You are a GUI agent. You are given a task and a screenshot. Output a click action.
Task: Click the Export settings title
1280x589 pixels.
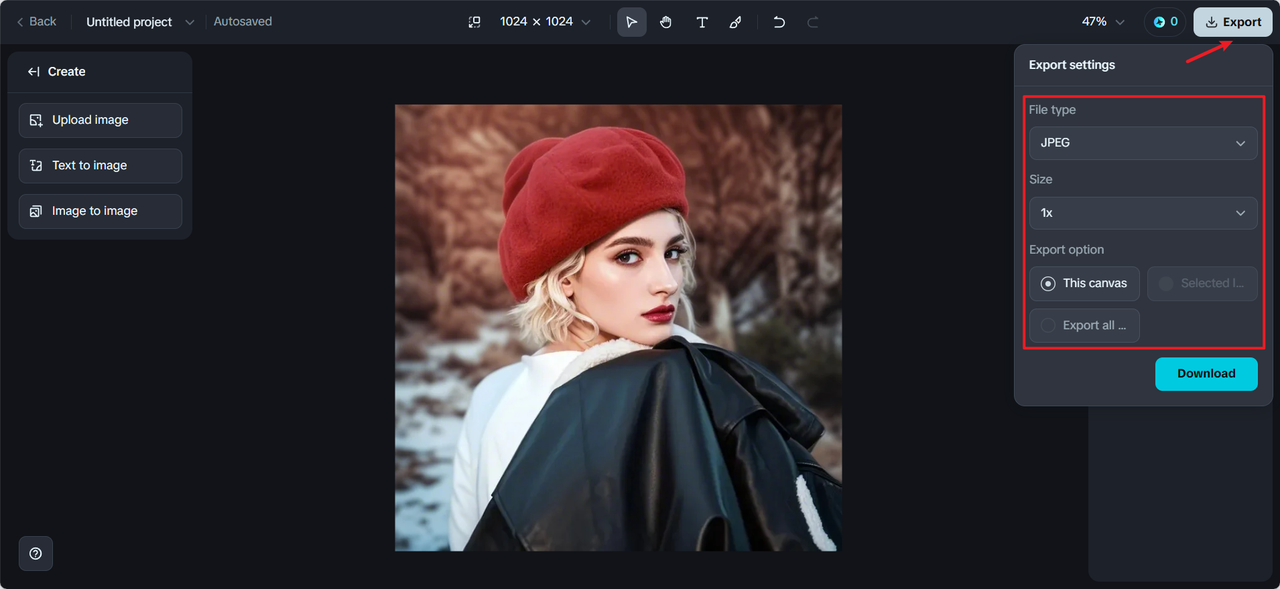pyautogui.click(x=1072, y=65)
